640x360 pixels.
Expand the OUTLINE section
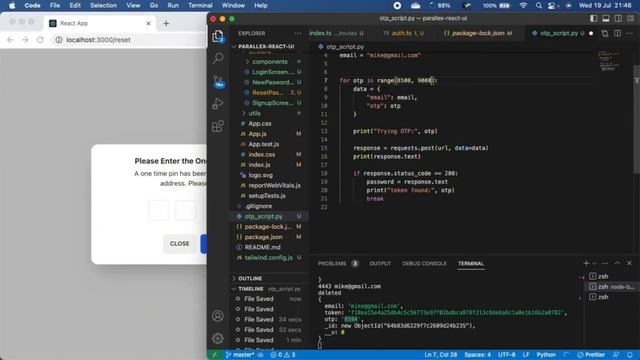[249, 278]
